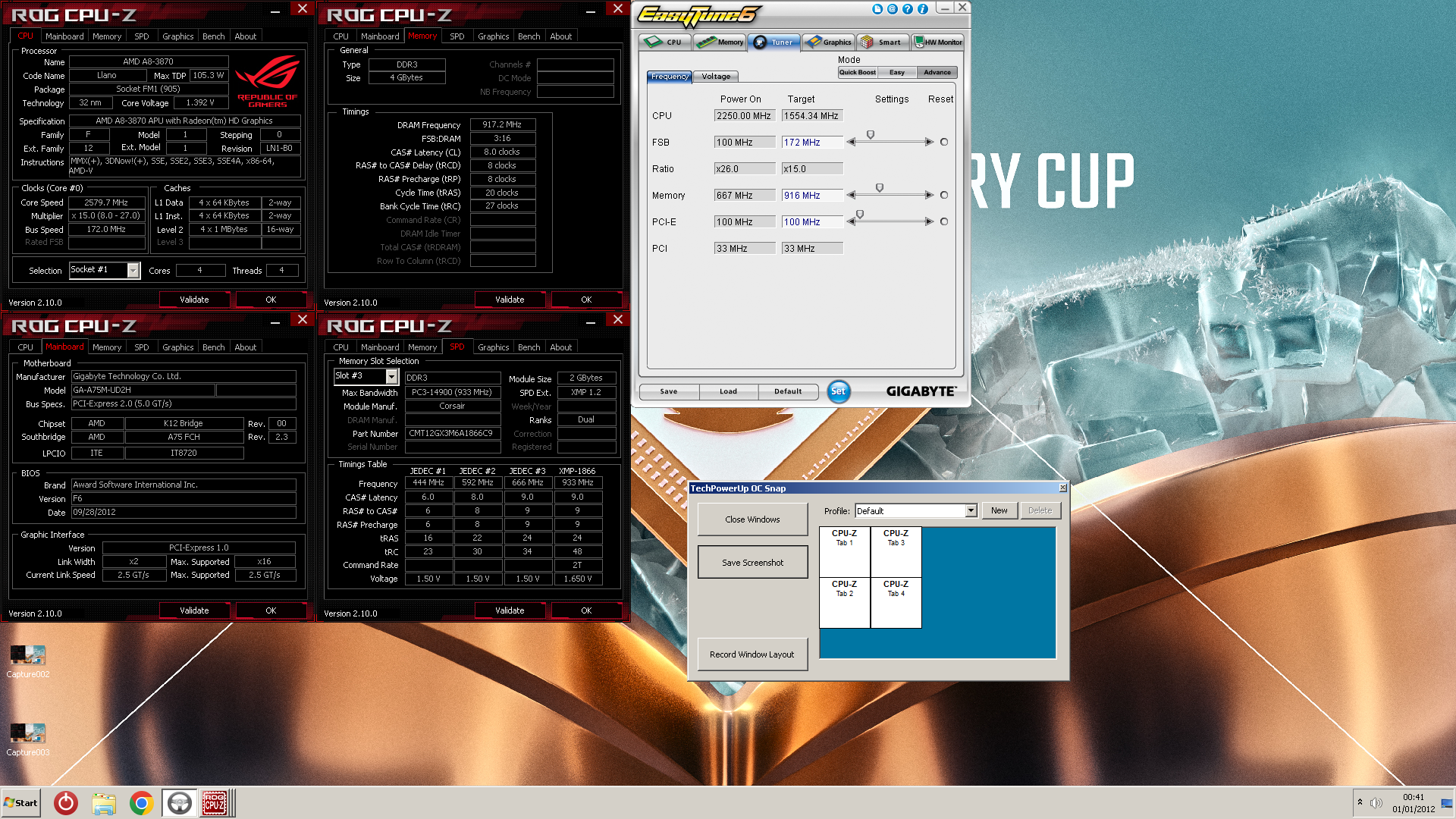Decrease FSB with left arrow
The height and width of the screenshot is (819, 1456).
pos(851,142)
